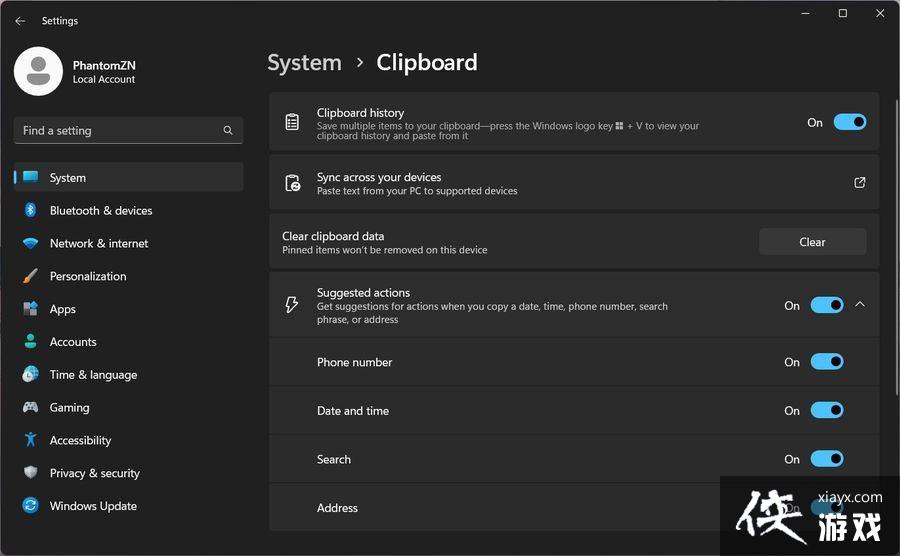Open Windows Update page

point(129,505)
